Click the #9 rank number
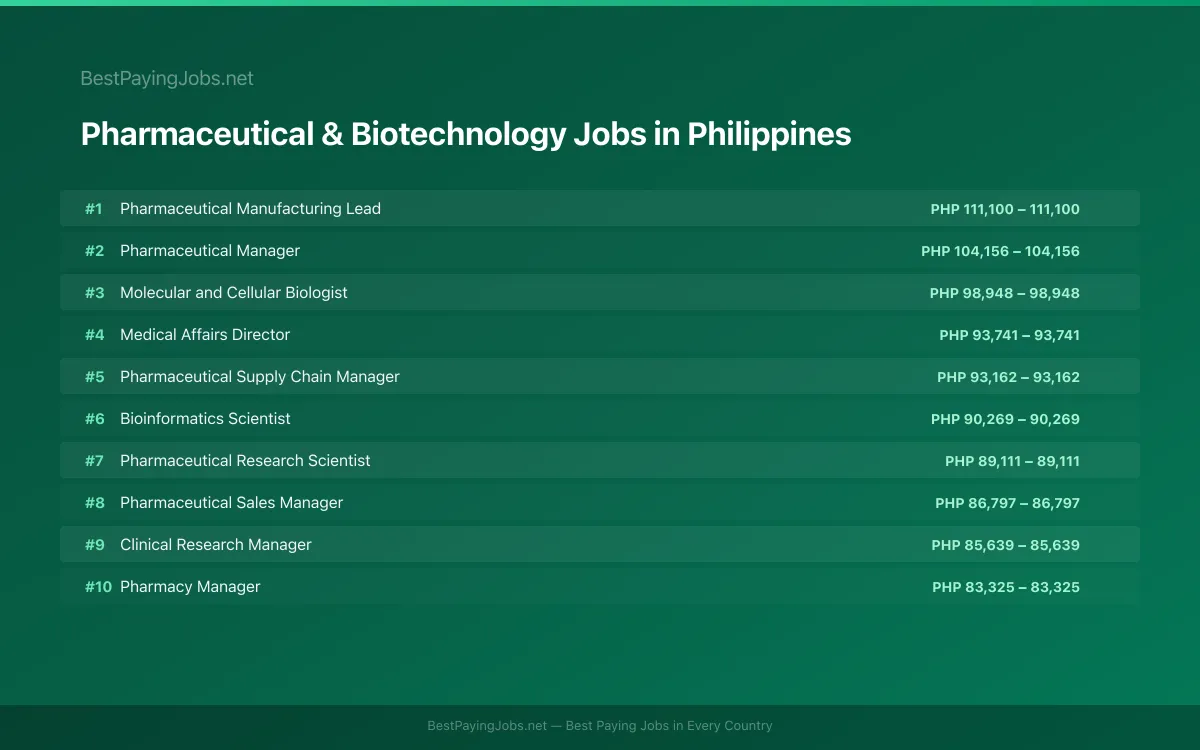The height and width of the screenshot is (750, 1200). [x=94, y=545]
